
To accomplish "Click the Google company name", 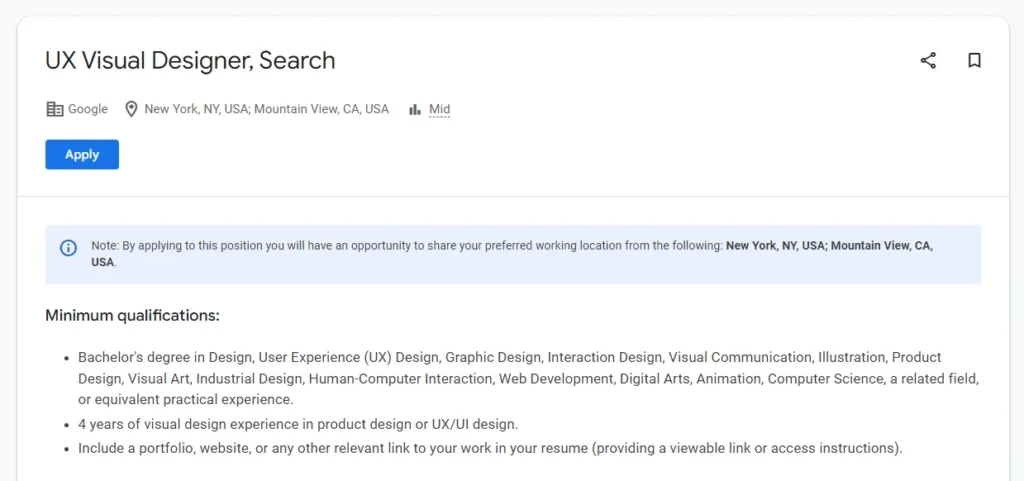I will [x=88, y=109].
